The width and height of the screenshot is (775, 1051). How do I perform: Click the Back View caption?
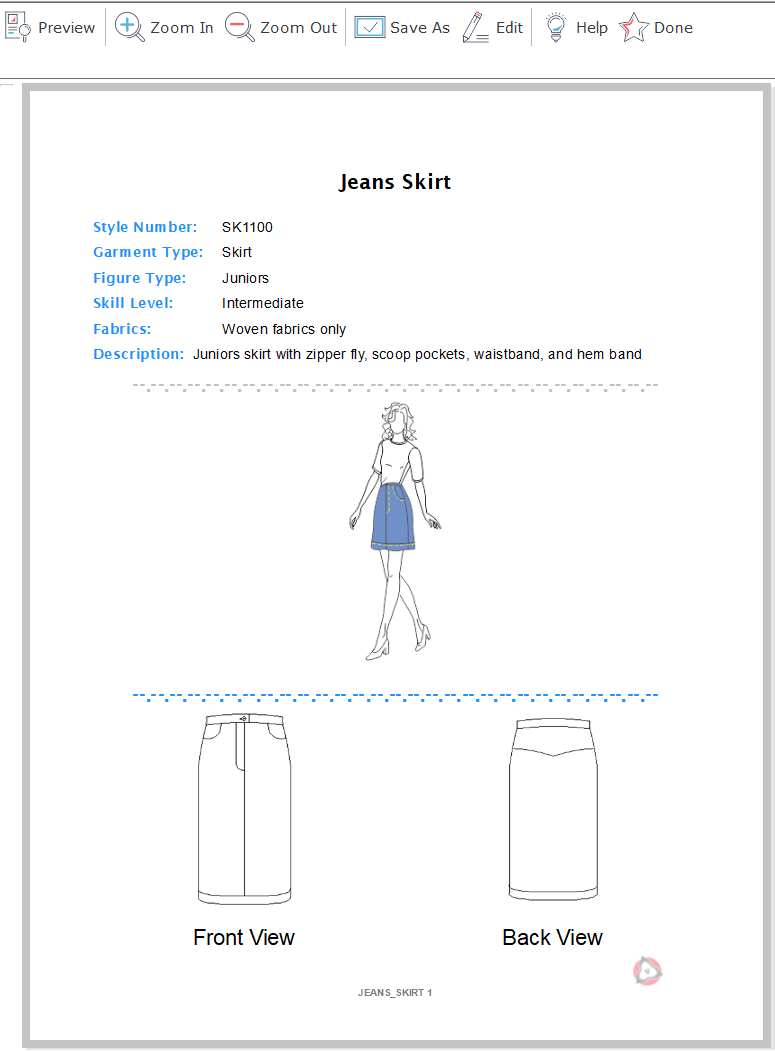552,937
